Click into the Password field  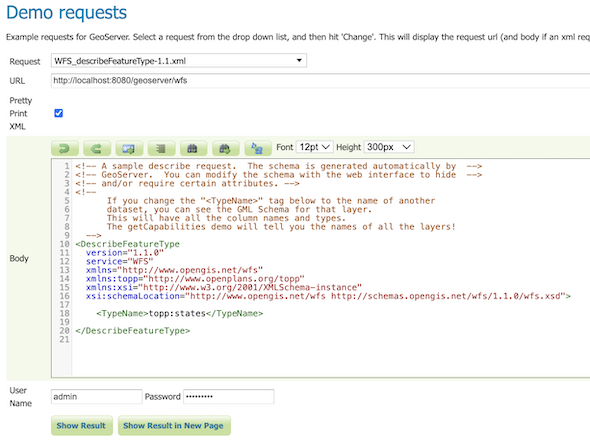[228, 397]
